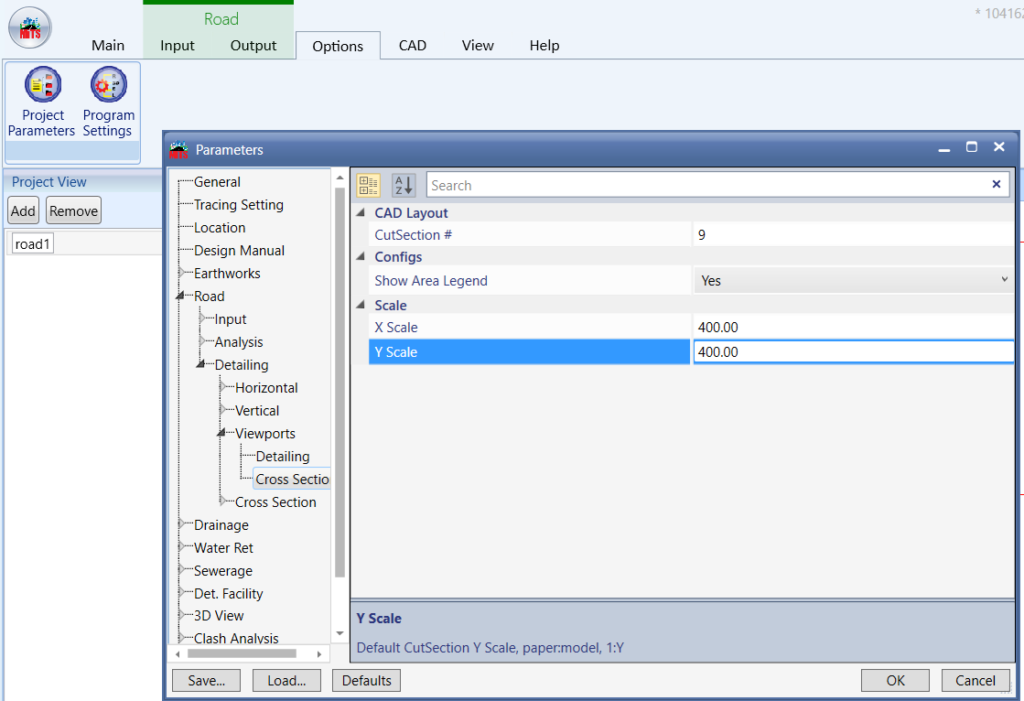This screenshot has height=701, width=1024.
Task: Expand the 3D View tree node
Action: pyautogui.click(x=182, y=615)
